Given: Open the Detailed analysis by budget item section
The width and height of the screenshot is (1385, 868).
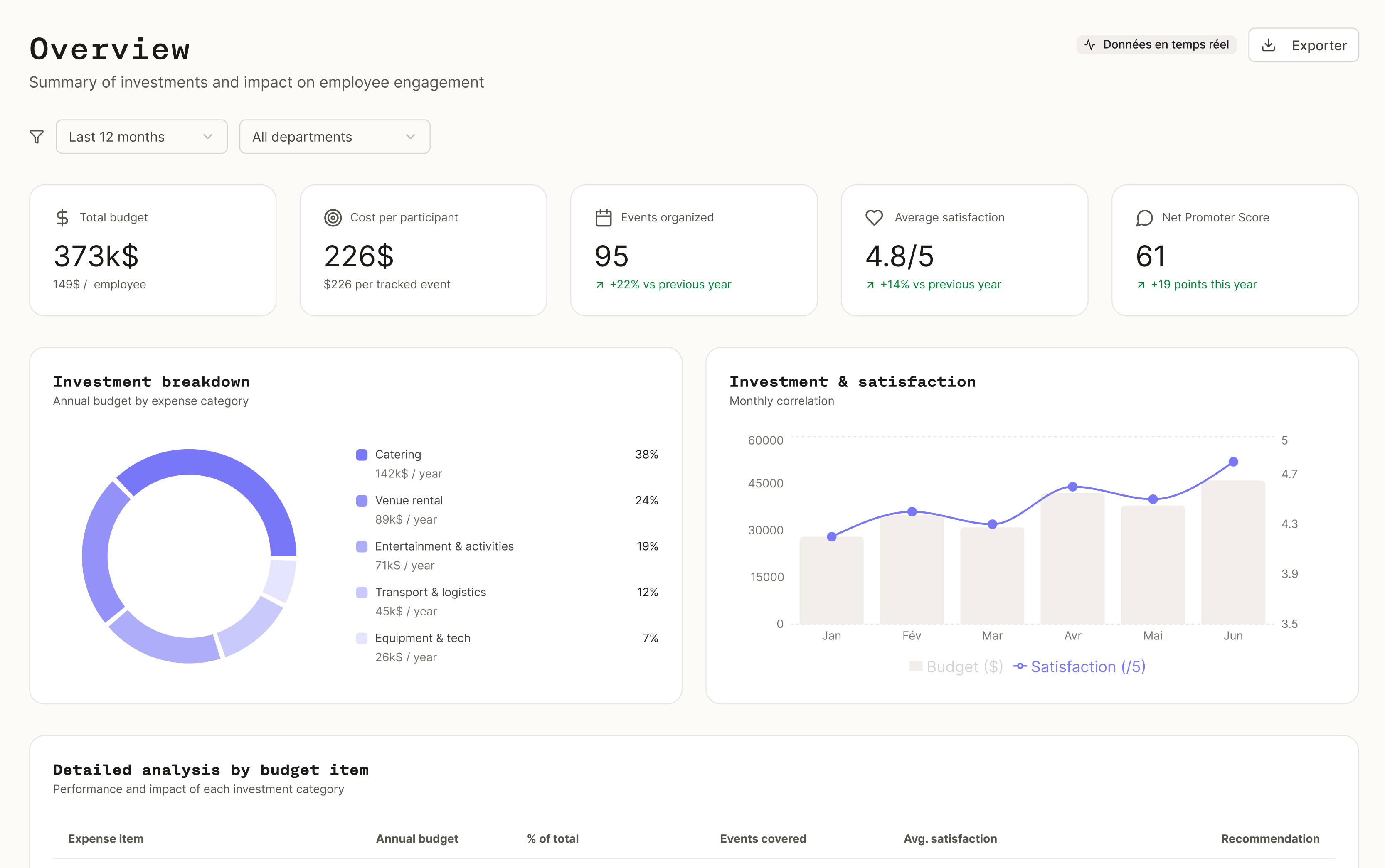Looking at the screenshot, I should click(x=211, y=770).
